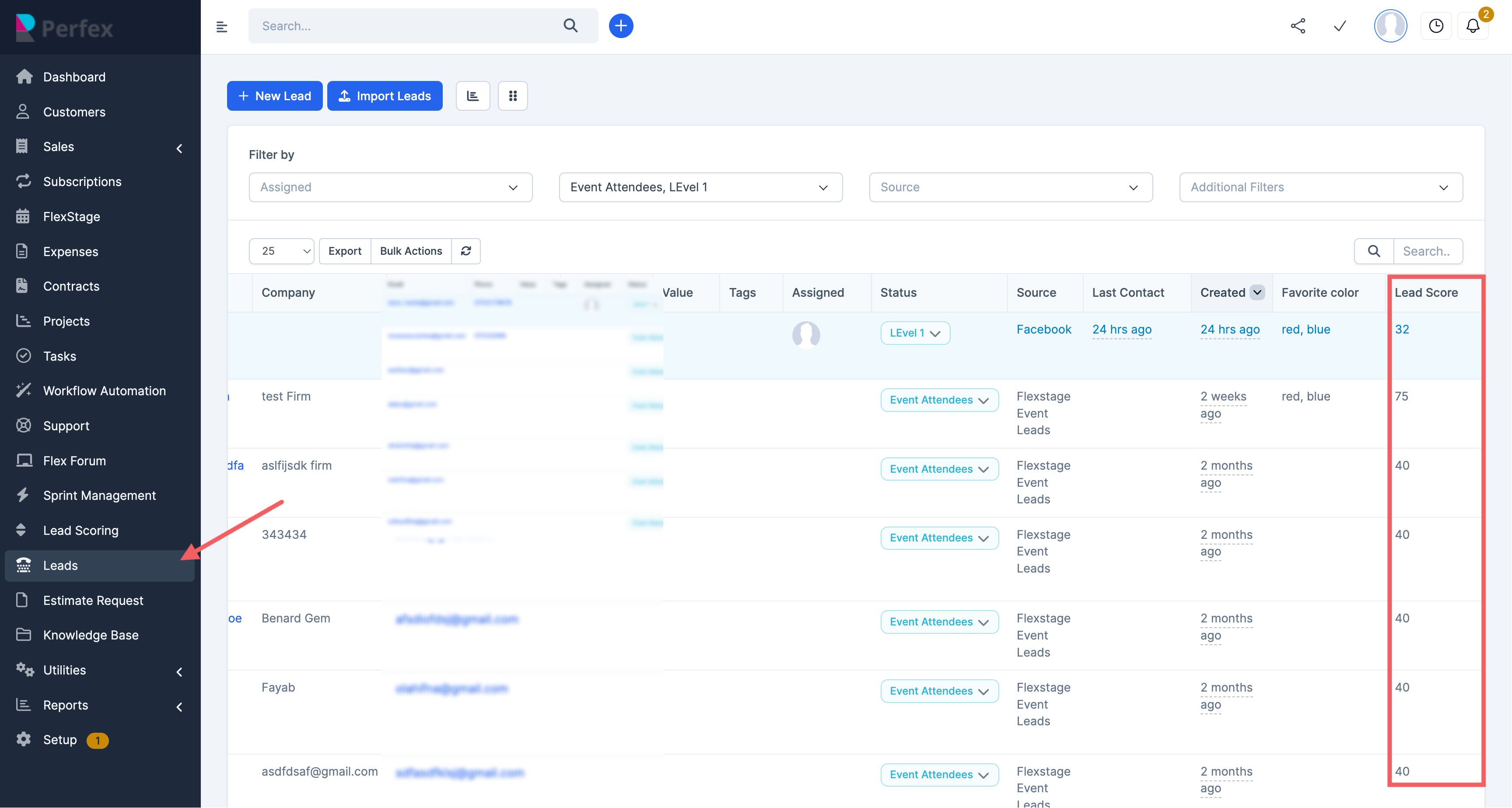This screenshot has width=1512, height=808.
Task: Go to Workflow Automation menu item
Action: [105, 390]
